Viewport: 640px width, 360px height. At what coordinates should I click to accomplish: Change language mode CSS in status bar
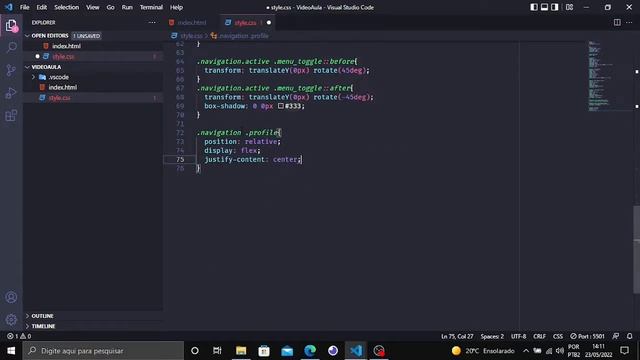(558, 336)
